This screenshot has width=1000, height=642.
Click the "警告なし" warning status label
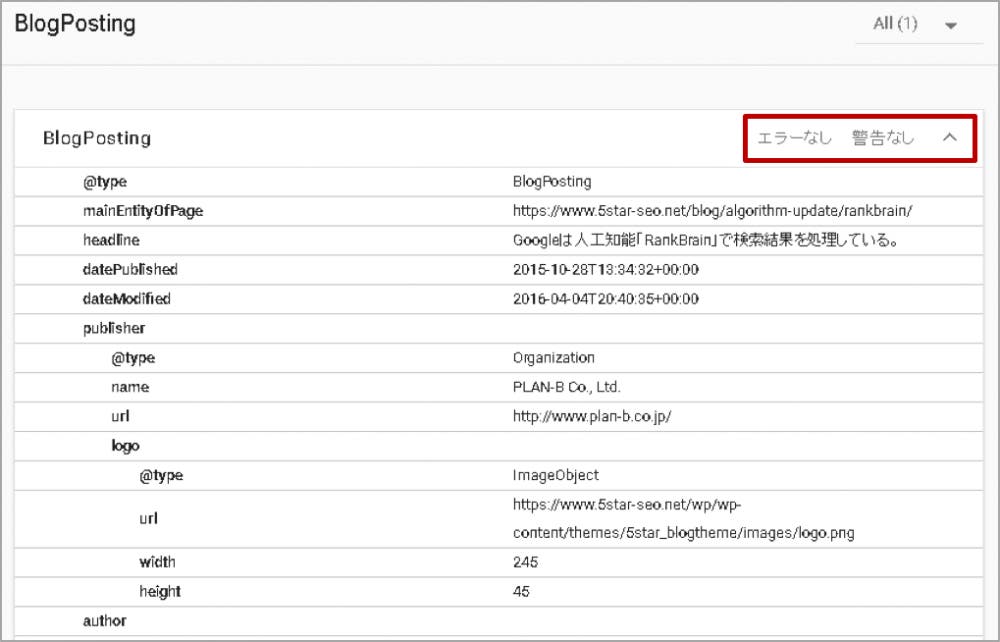click(883, 138)
